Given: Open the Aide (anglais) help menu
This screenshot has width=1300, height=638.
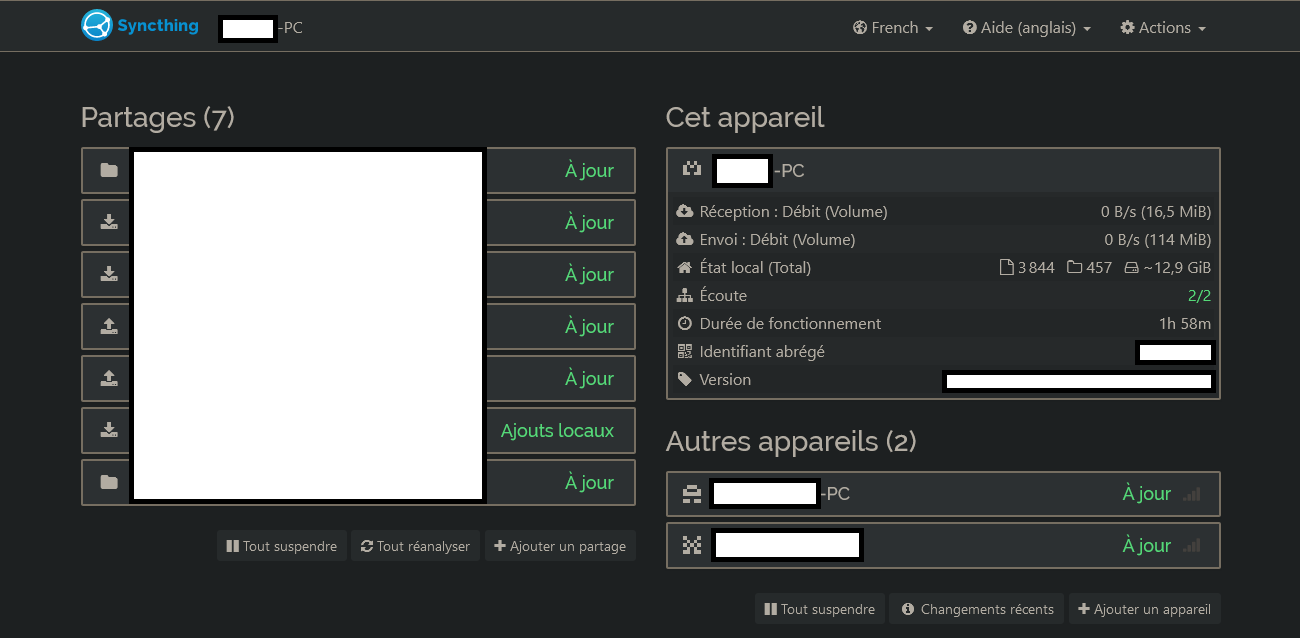Looking at the screenshot, I should [x=1027, y=28].
